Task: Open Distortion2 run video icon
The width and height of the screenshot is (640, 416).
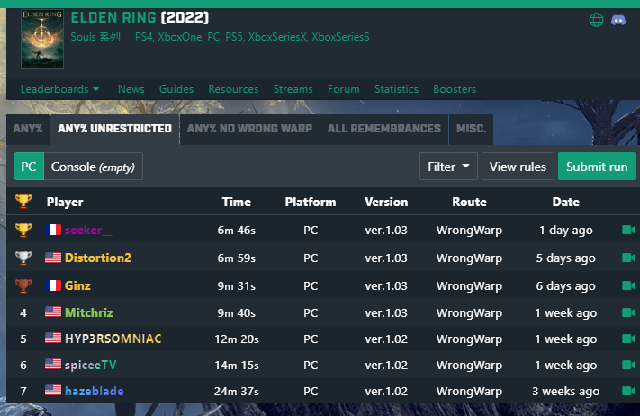Action: [x=628, y=258]
